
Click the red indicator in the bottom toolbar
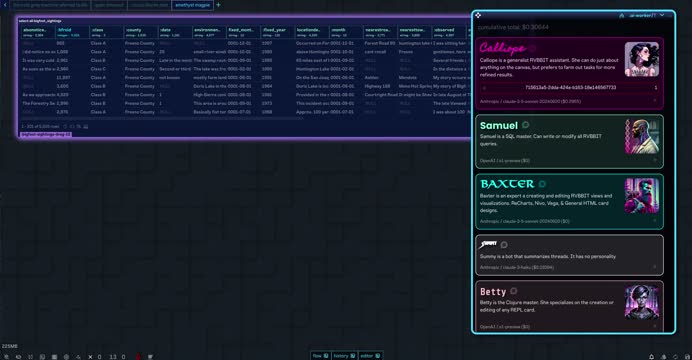click(138, 356)
